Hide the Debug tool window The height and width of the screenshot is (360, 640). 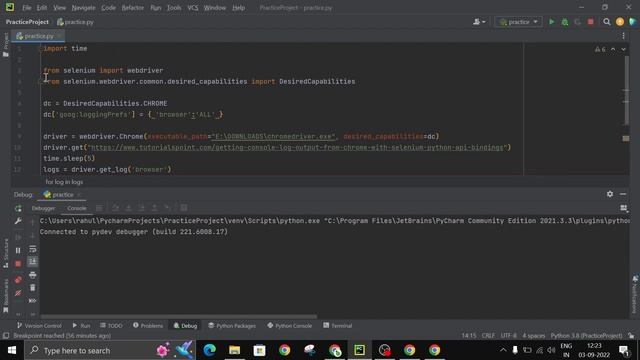[623, 194]
